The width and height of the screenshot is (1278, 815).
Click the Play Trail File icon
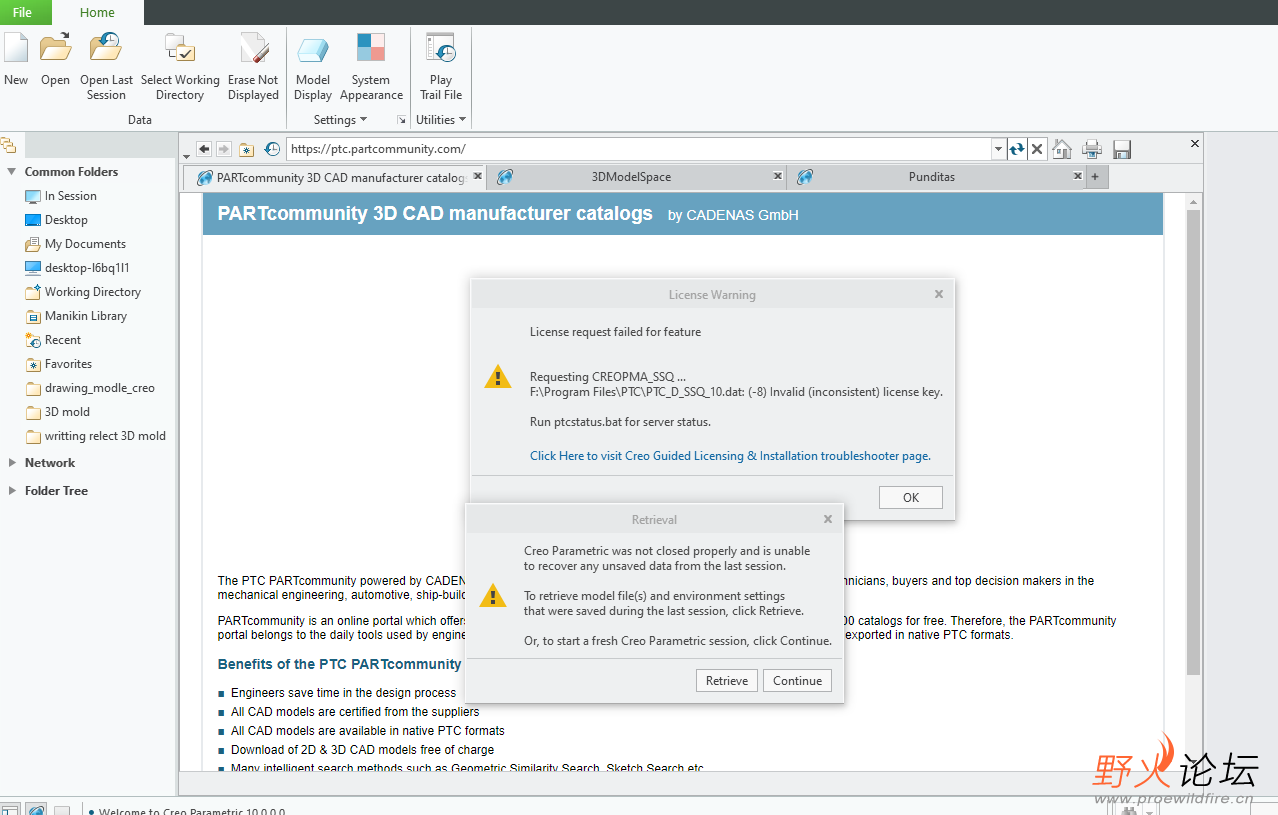pos(441,48)
